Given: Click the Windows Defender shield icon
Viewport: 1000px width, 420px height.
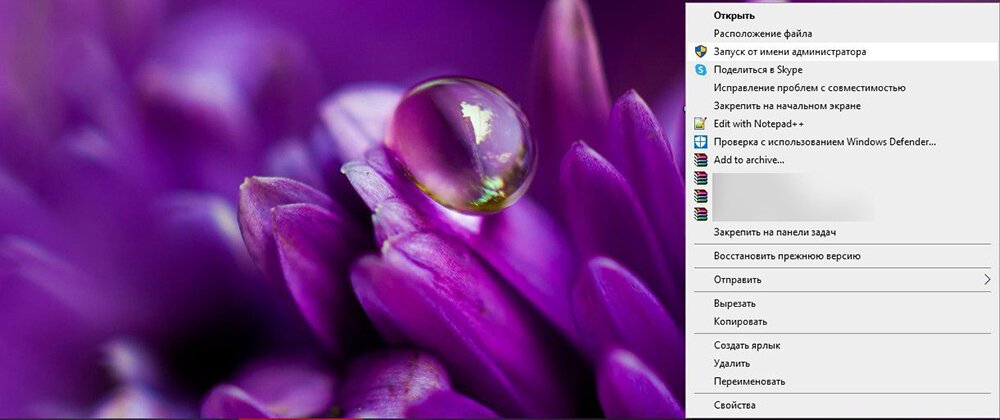Looking at the screenshot, I should click(x=700, y=141).
